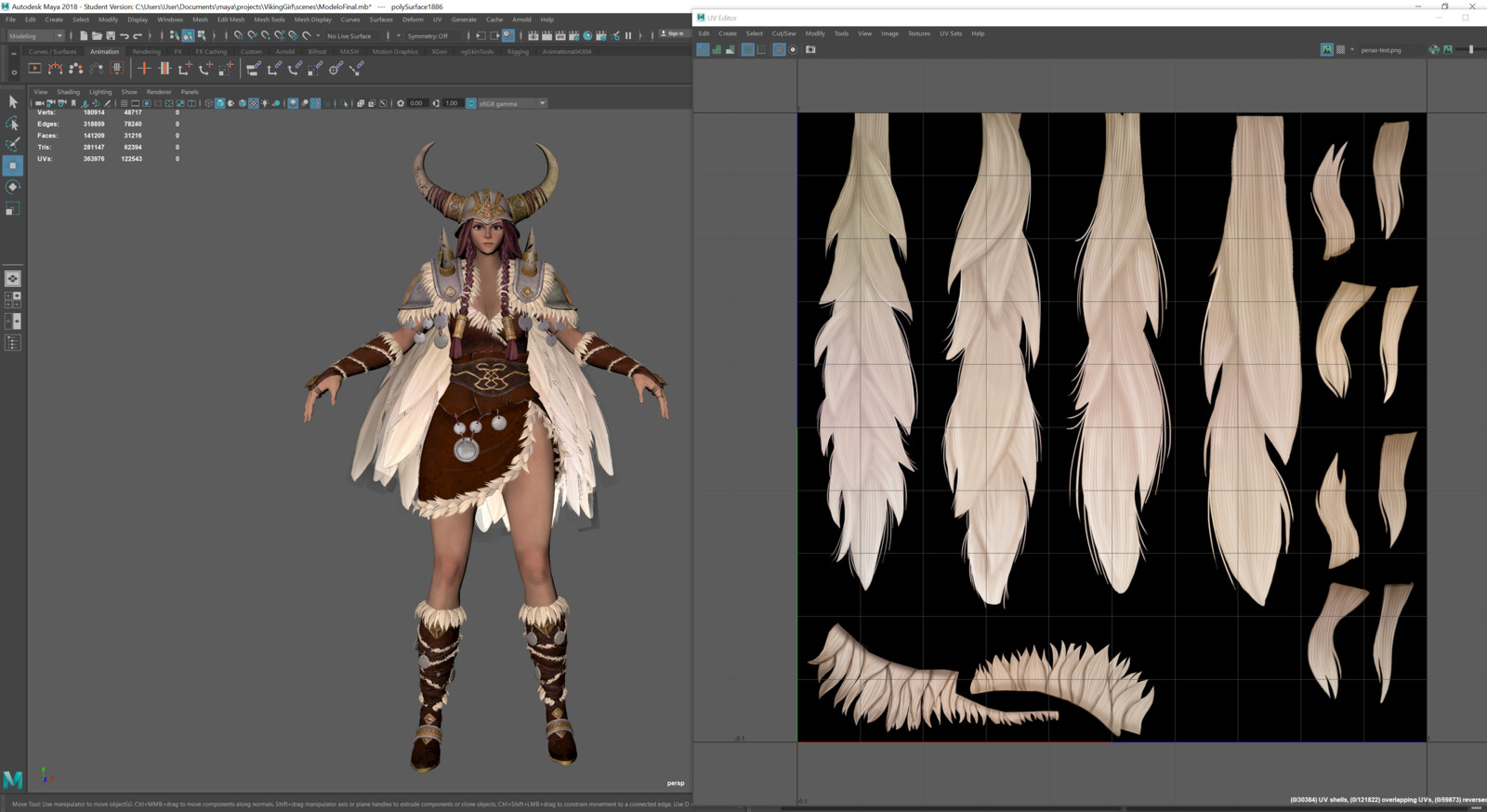Click the Parent Constraint shelf icon
The width and height of the screenshot is (1487, 812).
tap(253, 68)
